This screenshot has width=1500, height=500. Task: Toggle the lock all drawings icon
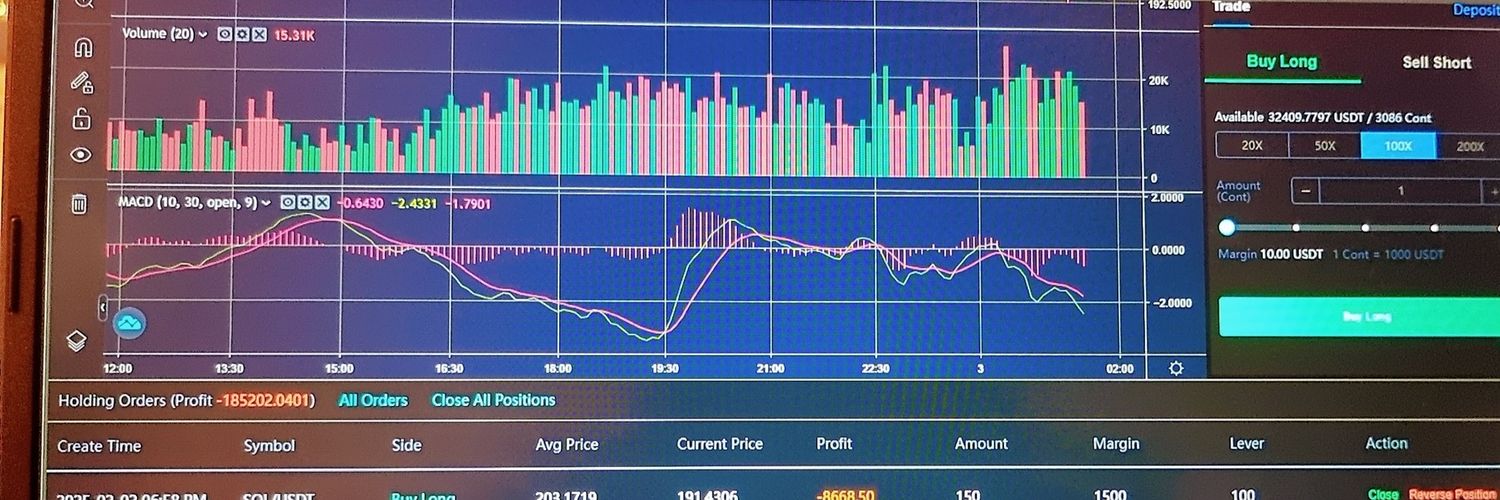coord(81,118)
